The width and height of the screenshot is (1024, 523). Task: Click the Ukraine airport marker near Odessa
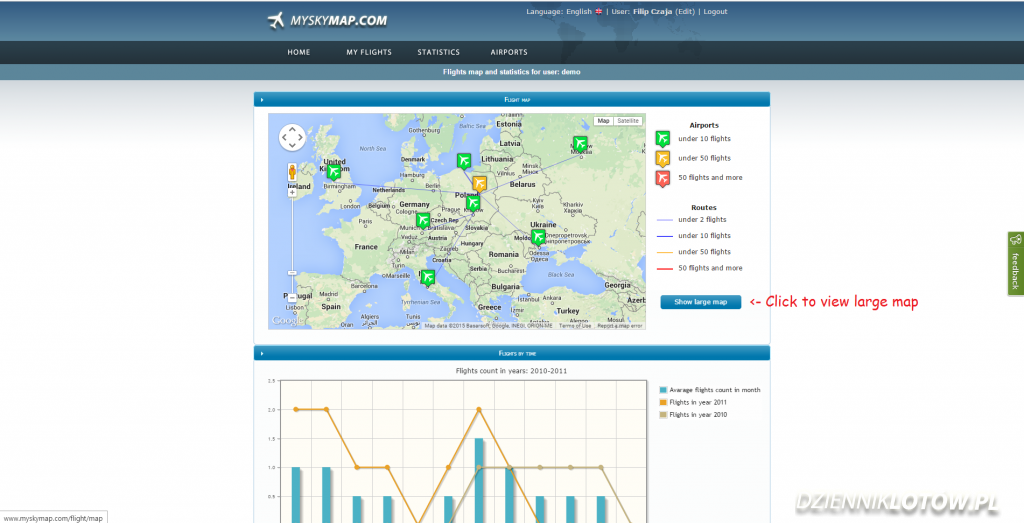tap(539, 236)
